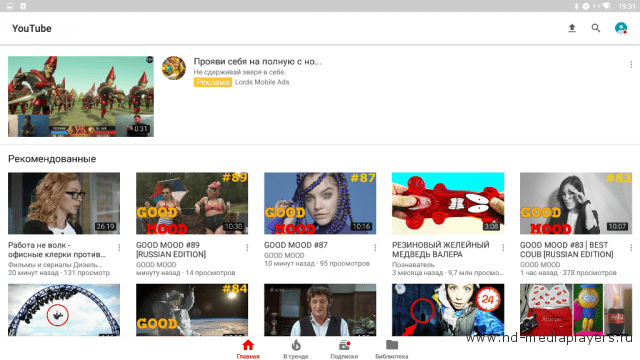The height and width of the screenshot is (360, 640).
Task: Select channel name Познаватель
Action: click(413, 264)
